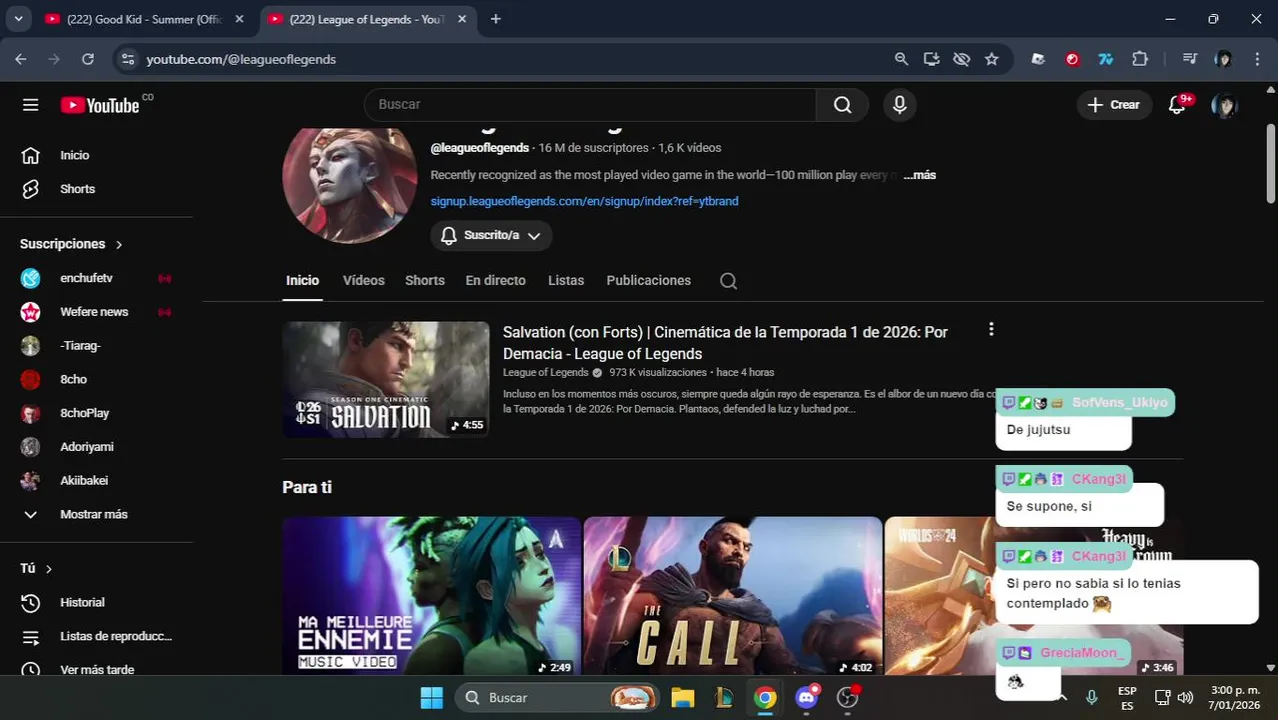Open Chrome extensions puzzle icon
Image resolution: width=1278 pixels, height=720 pixels.
1140,59
